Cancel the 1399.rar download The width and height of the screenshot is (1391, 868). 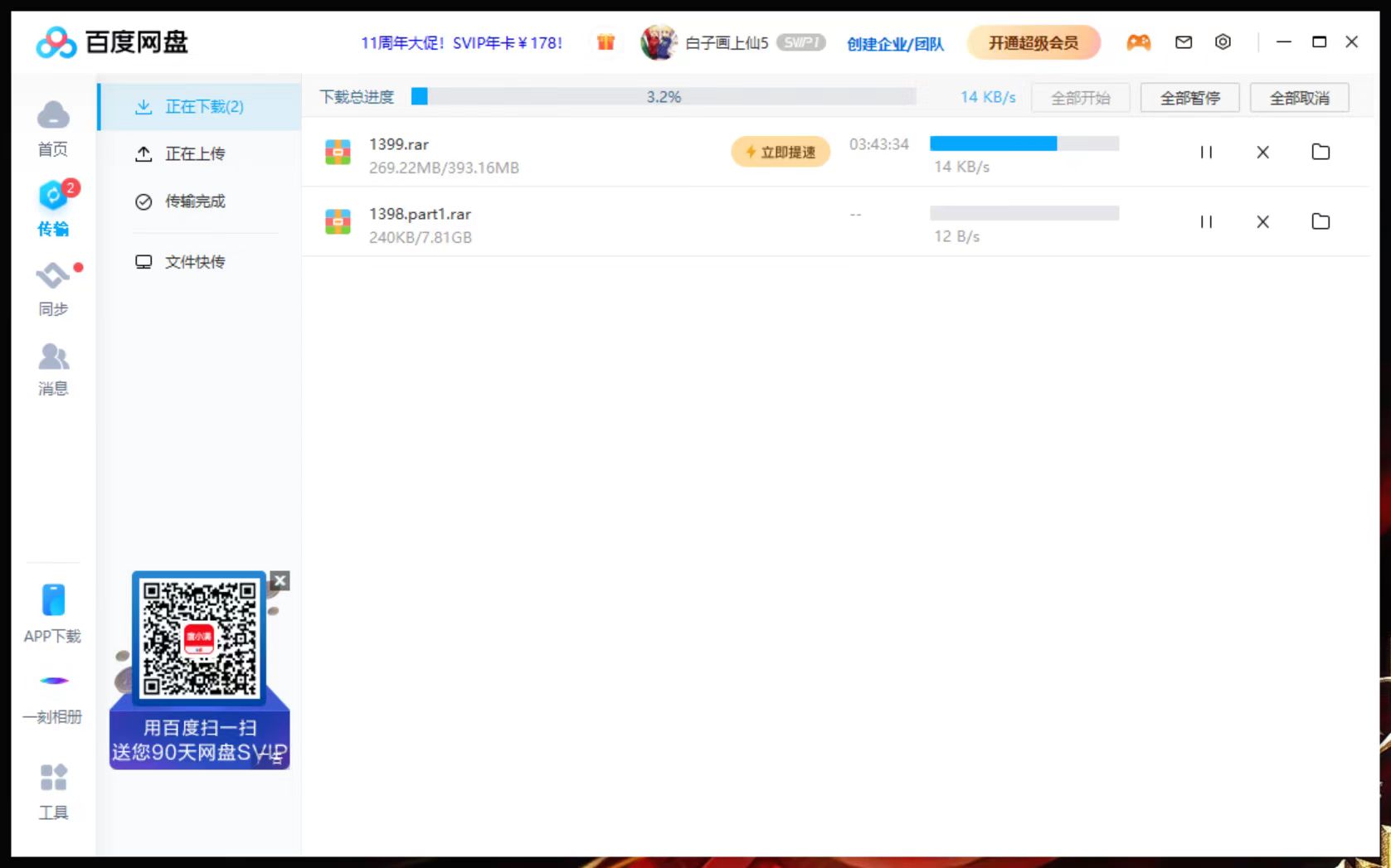[1262, 153]
